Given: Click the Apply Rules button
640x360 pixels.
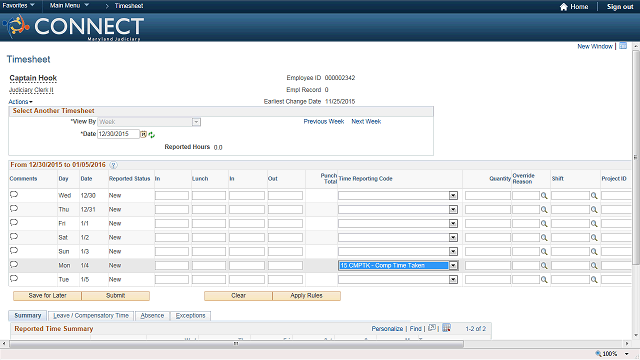Looking at the screenshot, I should [x=306, y=296].
